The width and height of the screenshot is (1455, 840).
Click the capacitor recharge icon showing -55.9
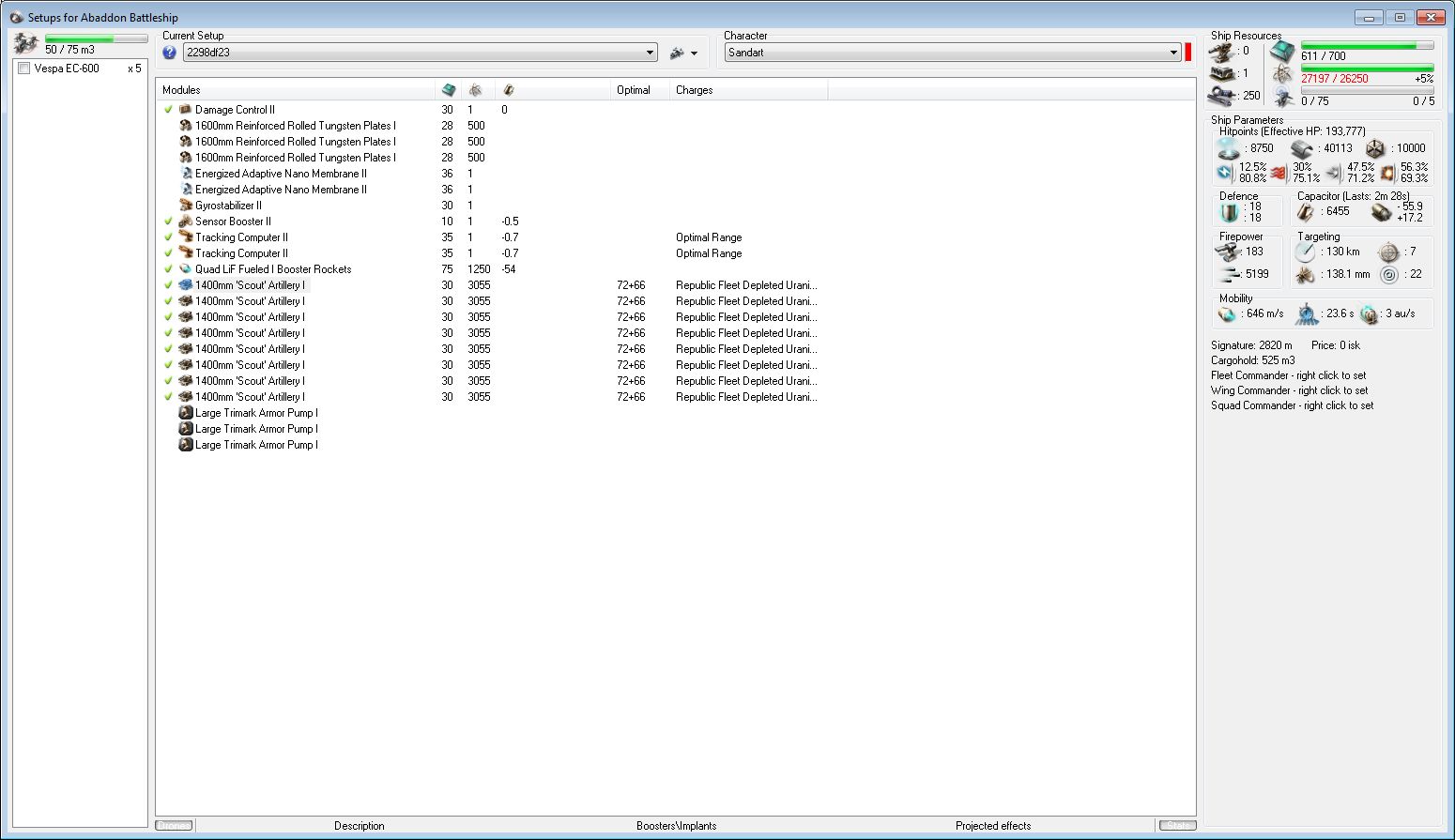pyautogui.click(x=1380, y=212)
